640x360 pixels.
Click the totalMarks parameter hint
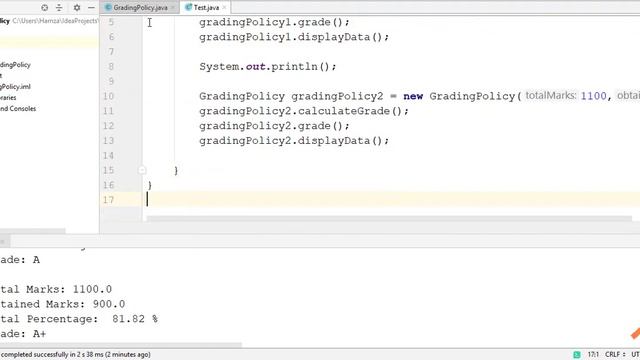pos(551,96)
